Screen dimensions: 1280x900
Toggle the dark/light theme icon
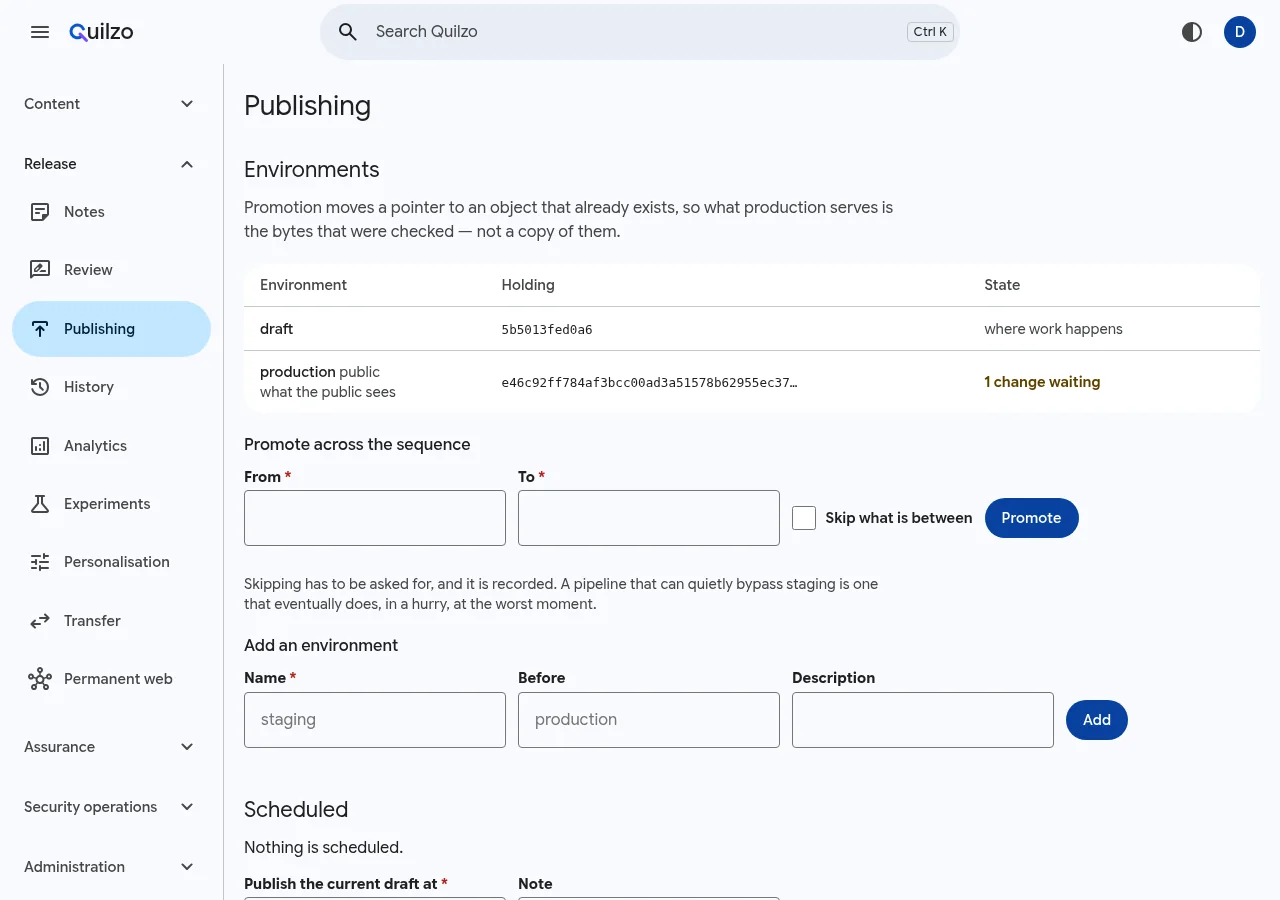click(x=1192, y=32)
